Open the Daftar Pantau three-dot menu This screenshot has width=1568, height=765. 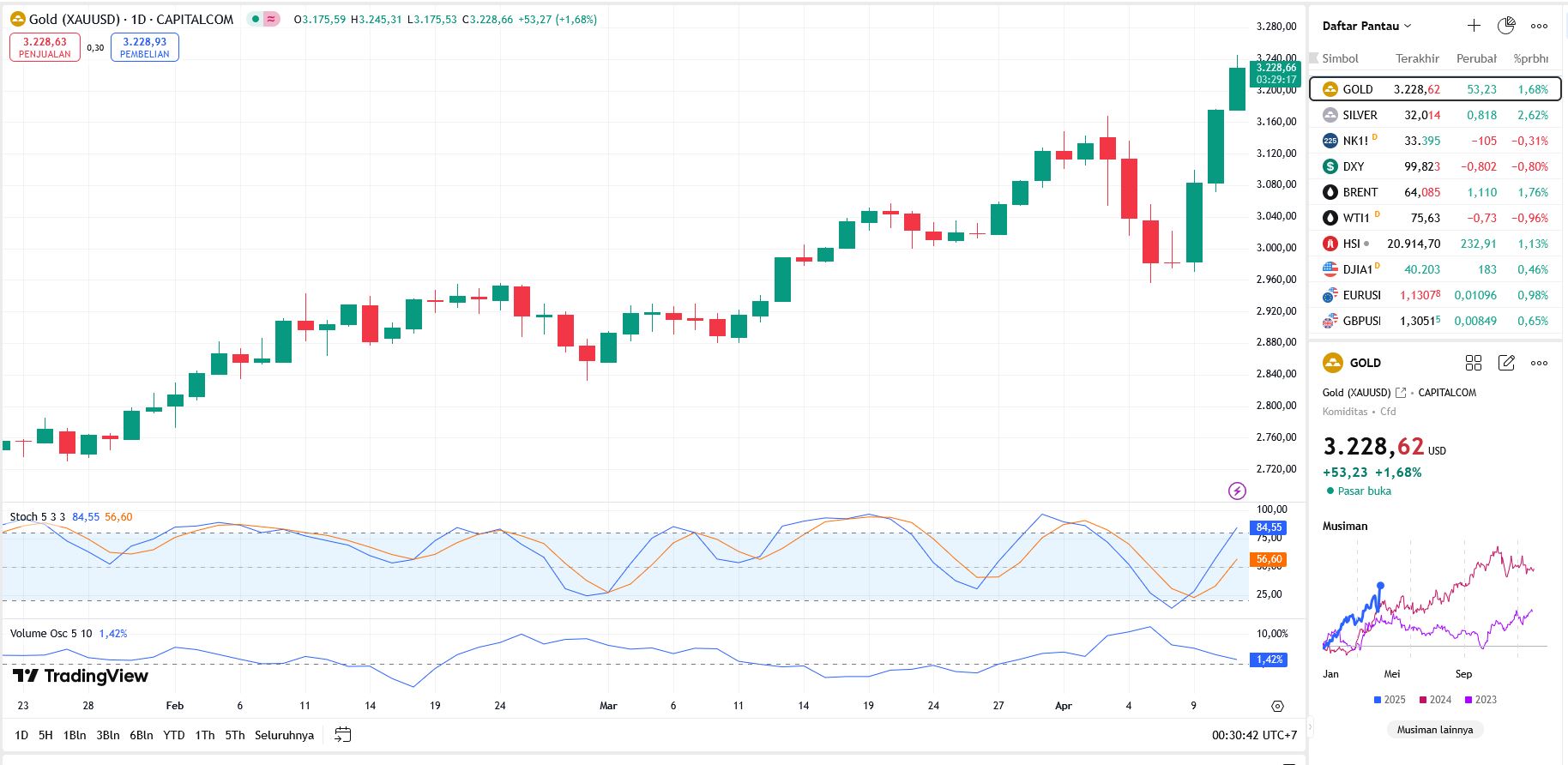[1540, 26]
